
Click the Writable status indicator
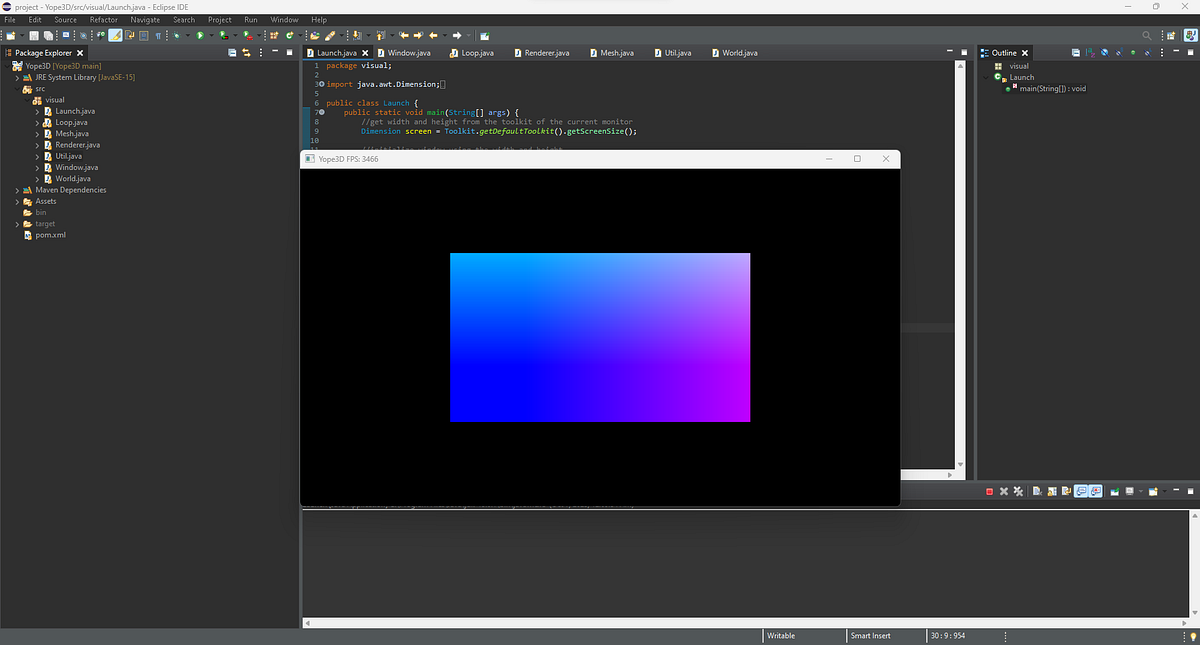click(x=779, y=635)
